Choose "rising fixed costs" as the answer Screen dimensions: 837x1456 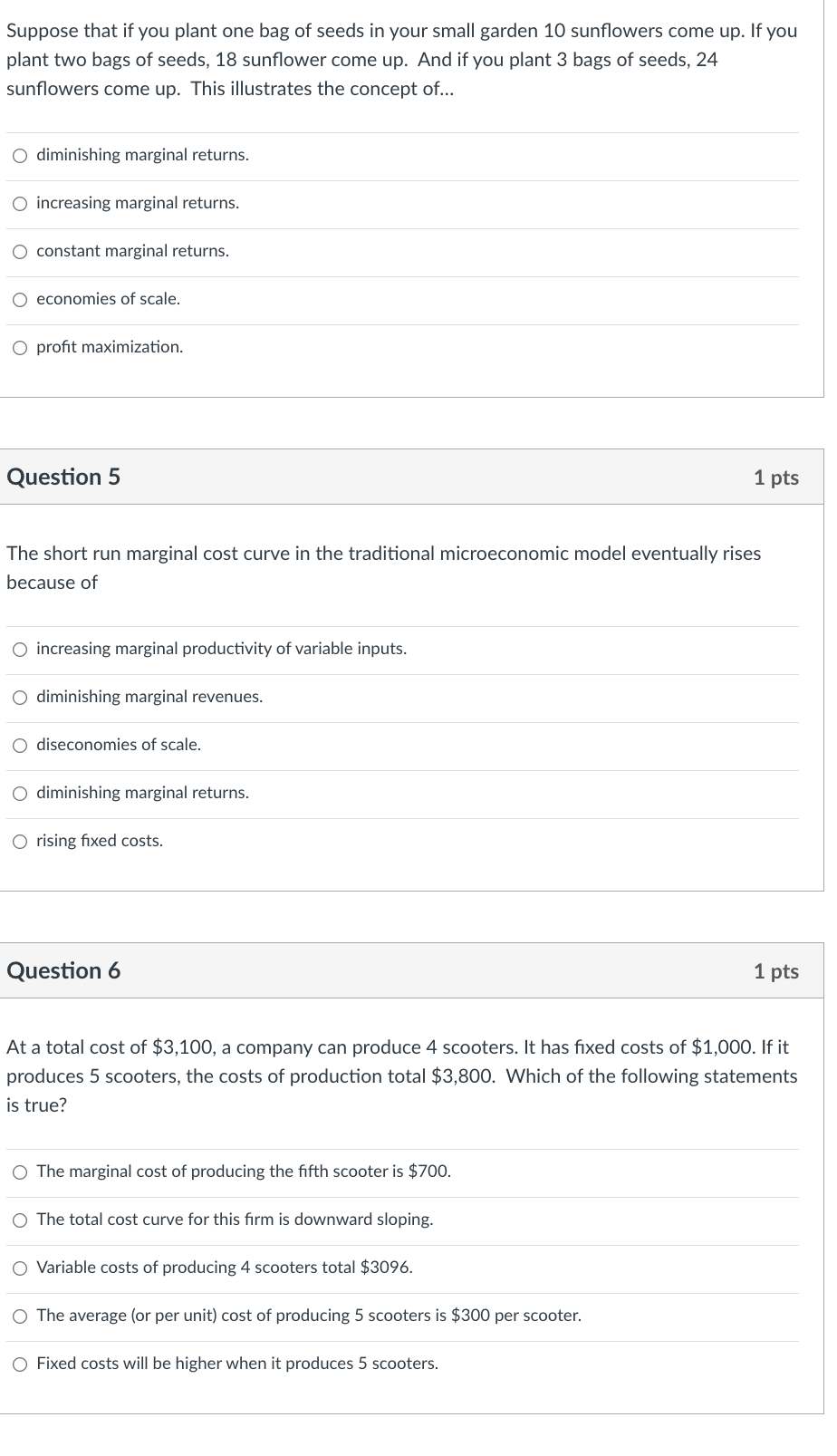pos(19,841)
